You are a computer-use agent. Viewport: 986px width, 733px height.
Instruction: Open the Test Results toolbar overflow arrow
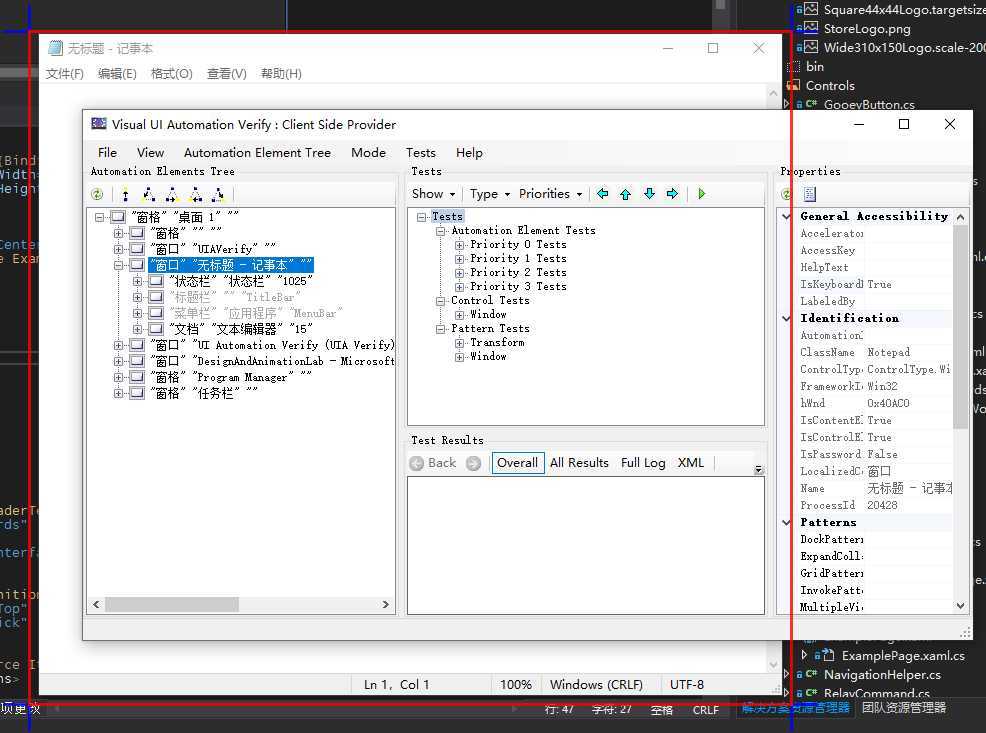(758, 470)
